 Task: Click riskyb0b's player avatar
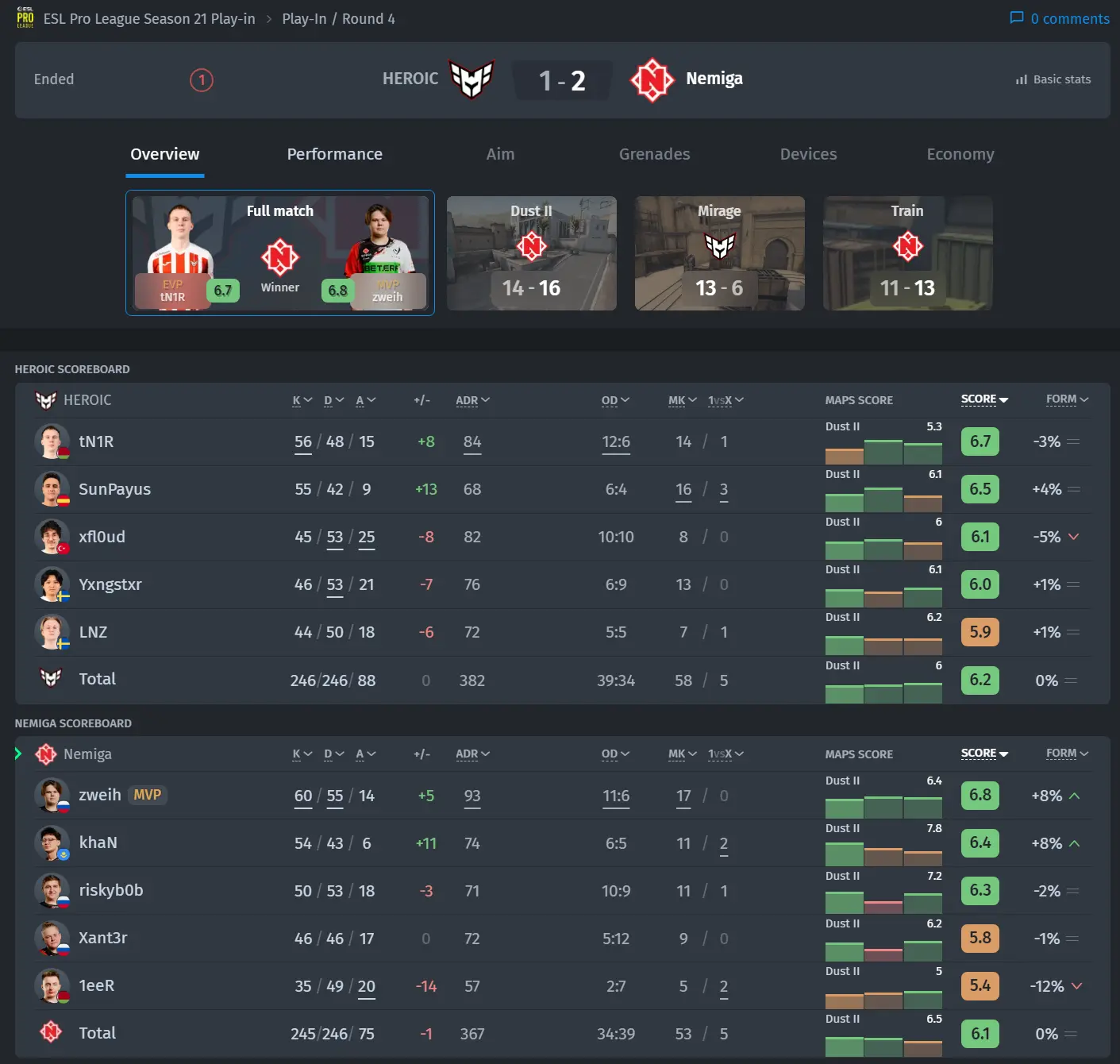(x=52, y=890)
